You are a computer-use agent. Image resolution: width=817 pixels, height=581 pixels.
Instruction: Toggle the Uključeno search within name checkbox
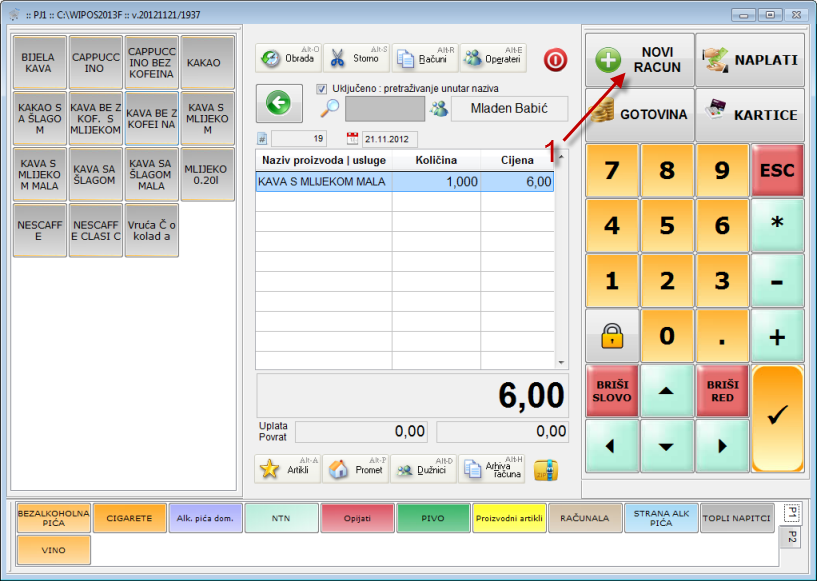322,89
